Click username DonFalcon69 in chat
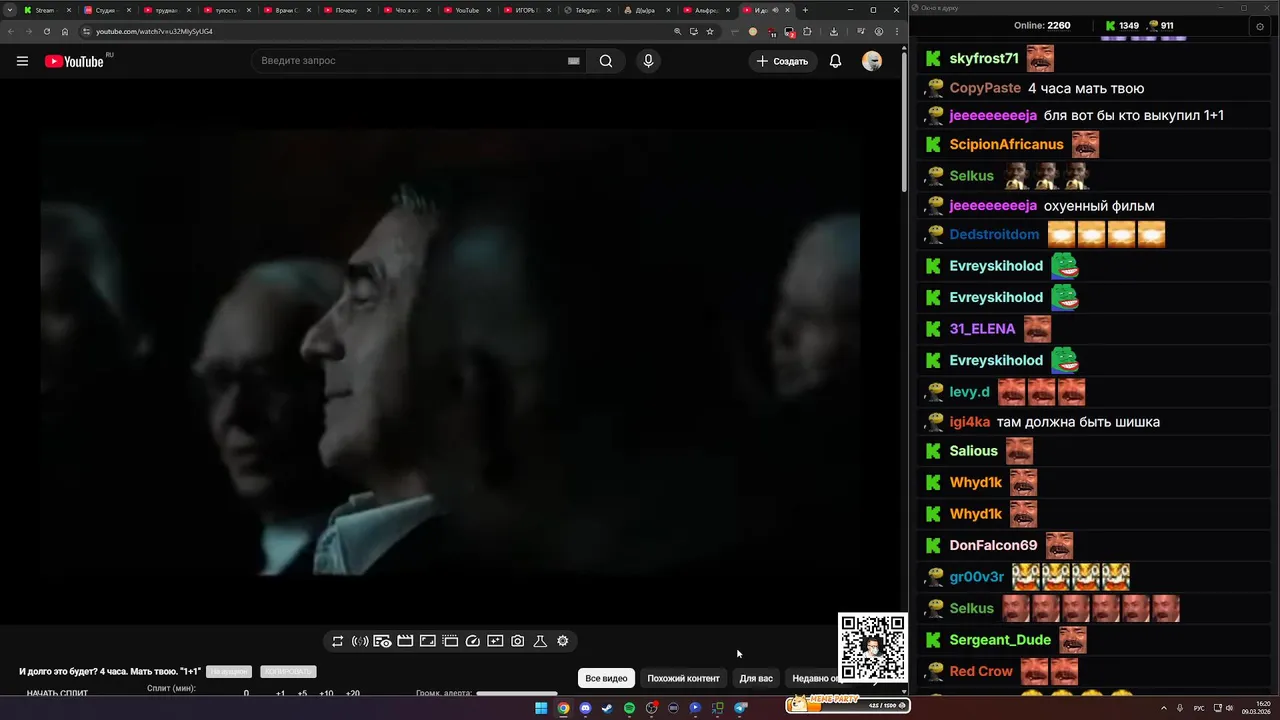Viewport: 1280px width, 720px height. [x=993, y=545]
